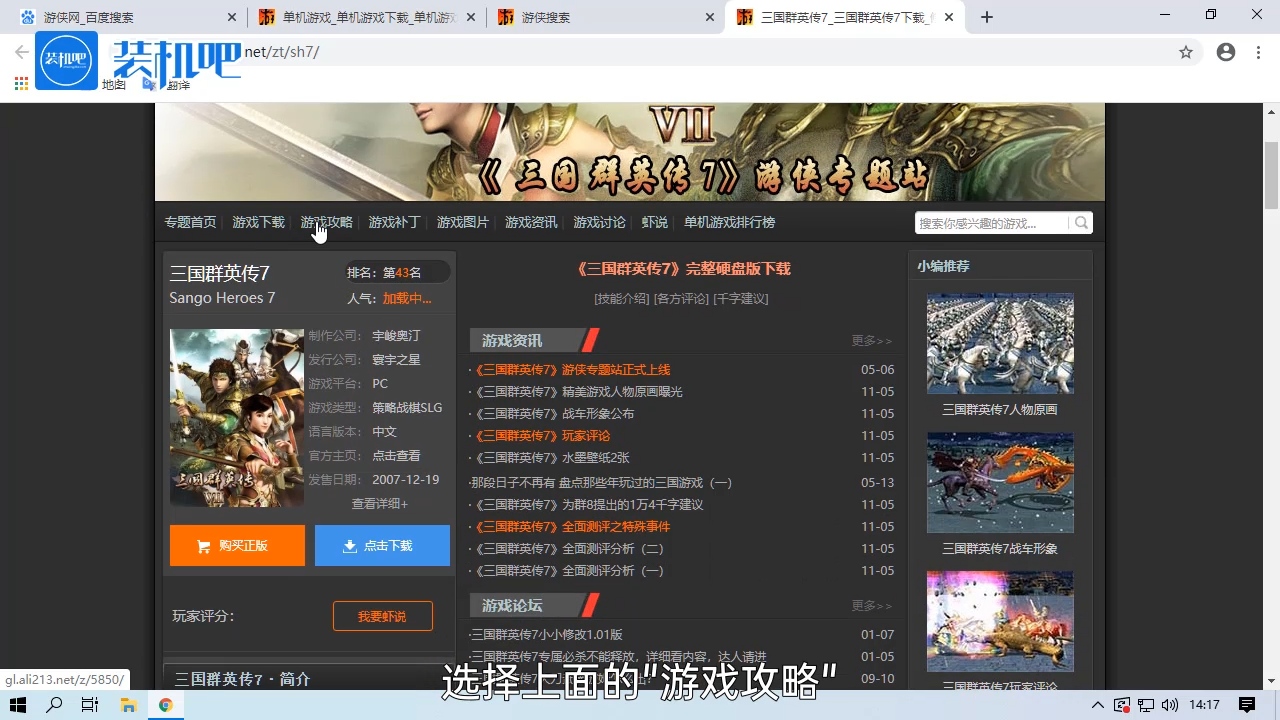The image size is (1280, 720).
Task: Click the shopping cart icon on 购买正版
Action: (203, 545)
